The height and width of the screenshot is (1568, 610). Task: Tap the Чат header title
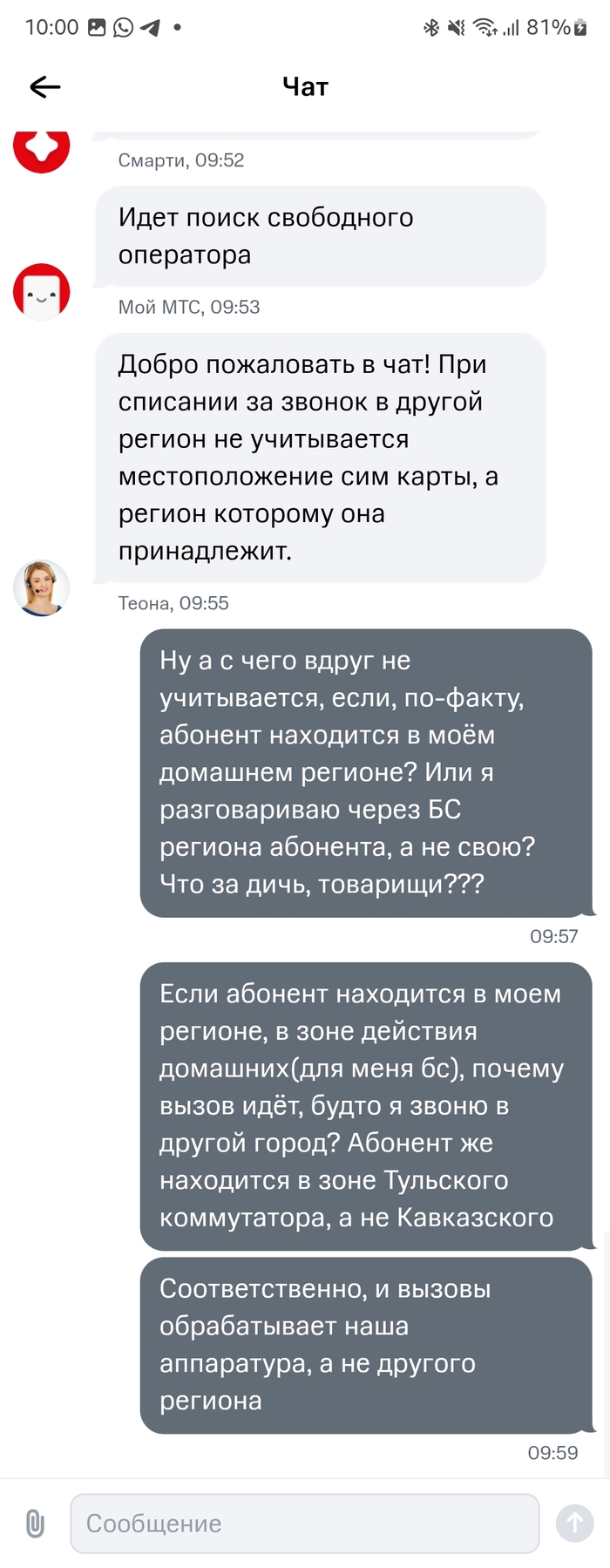tap(305, 86)
